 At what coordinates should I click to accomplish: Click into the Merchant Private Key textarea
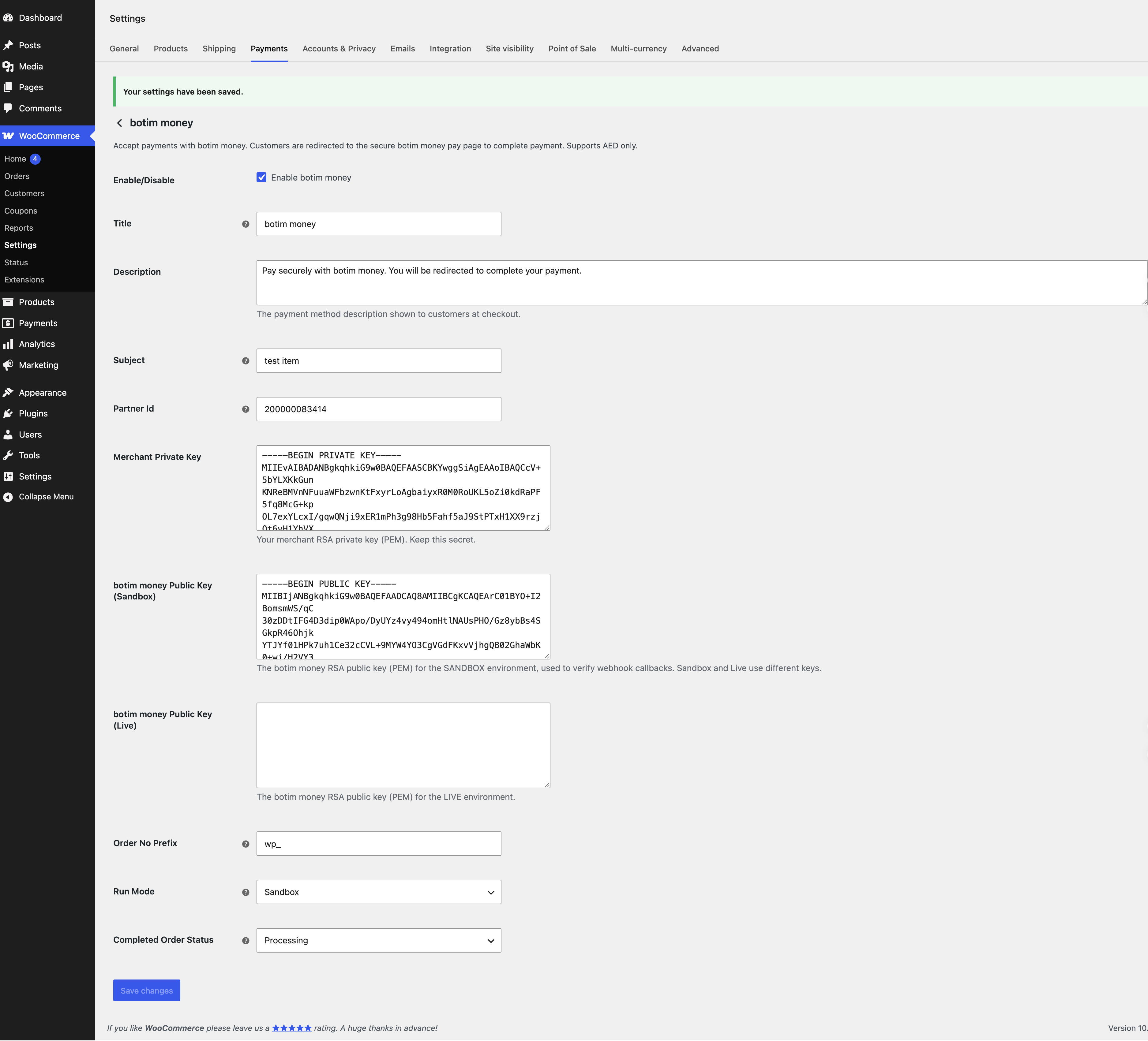tap(403, 488)
